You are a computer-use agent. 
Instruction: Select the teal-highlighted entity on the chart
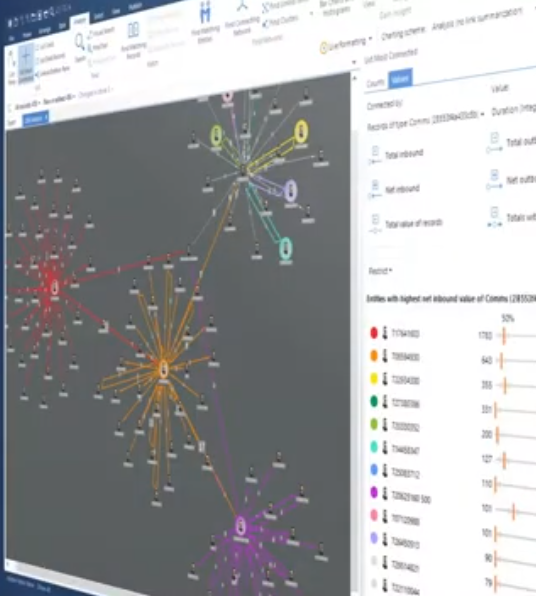tap(285, 248)
